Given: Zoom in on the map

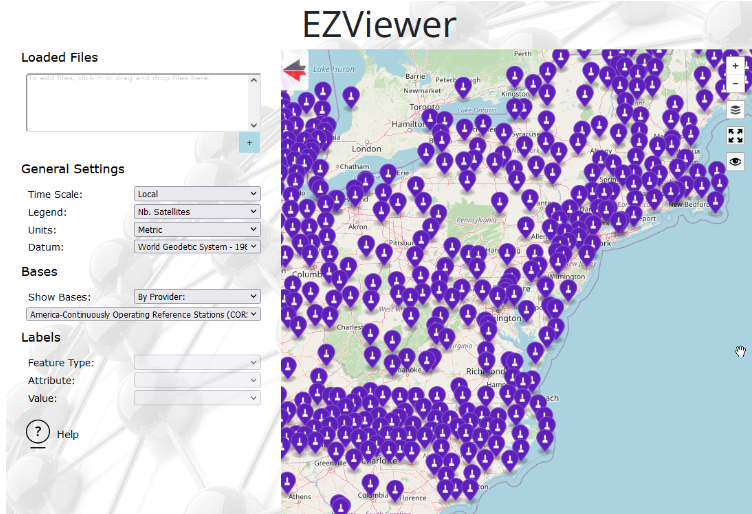Looking at the screenshot, I should pos(736,63).
